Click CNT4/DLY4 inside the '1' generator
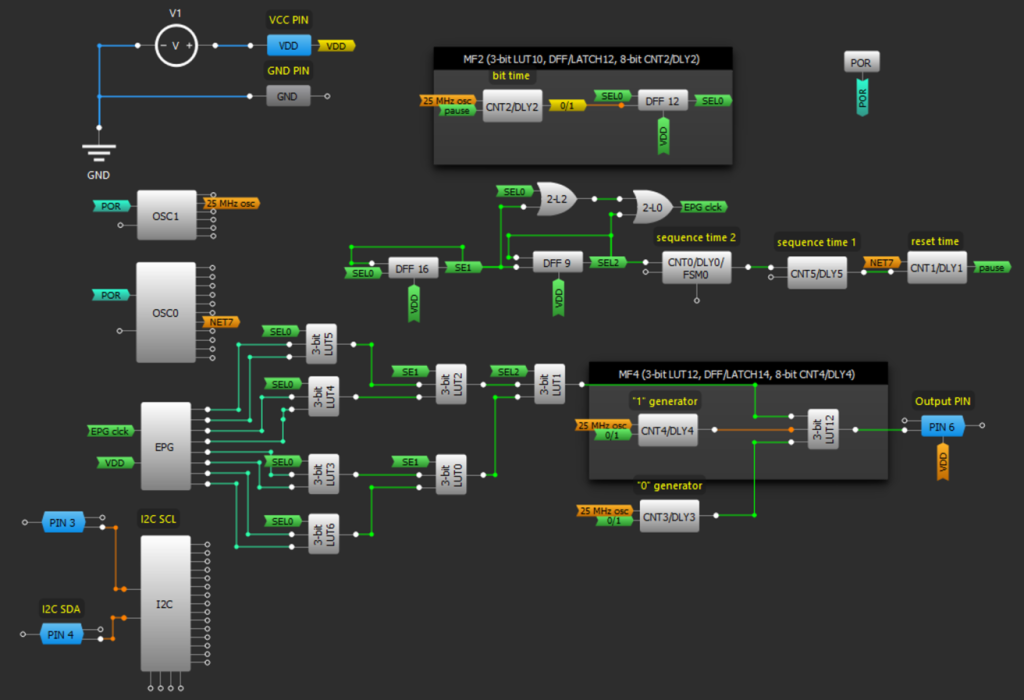This screenshot has width=1024, height=700. 668,429
